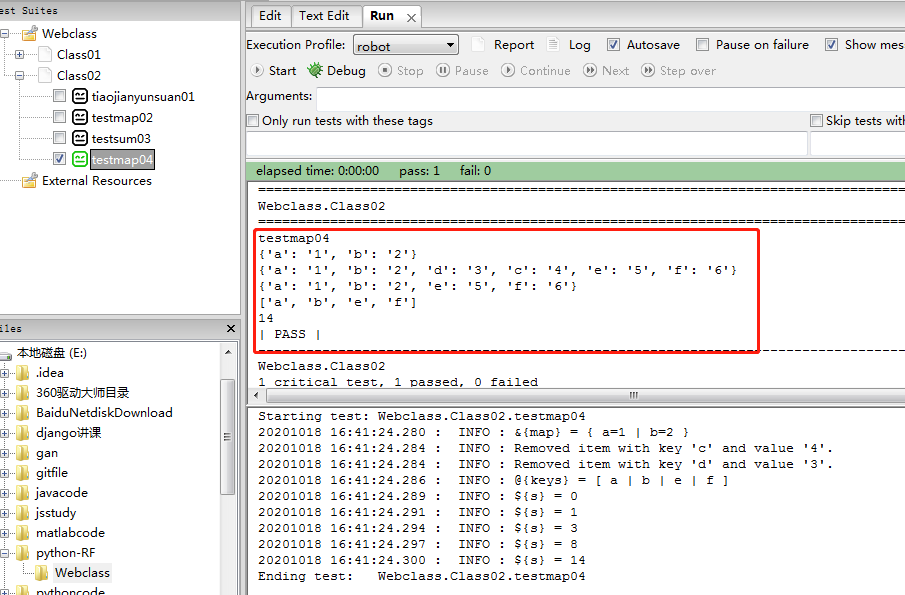The width and height of the screenshot is (905, 595).
Task: Click the Next step button
Action: [x=606, y=70]
